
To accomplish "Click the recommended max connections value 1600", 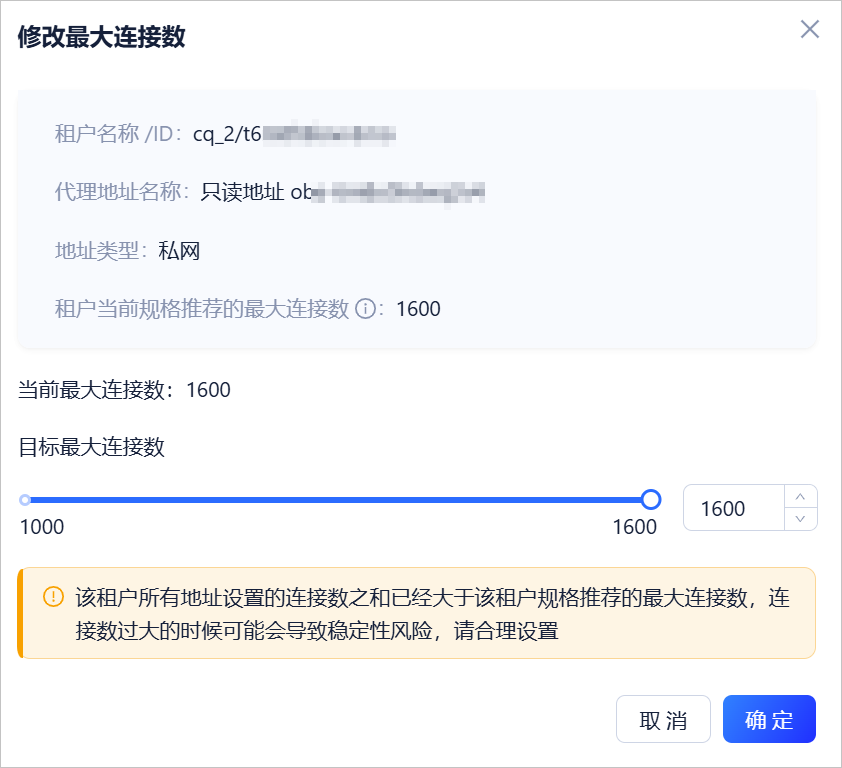I will point(418,309).
